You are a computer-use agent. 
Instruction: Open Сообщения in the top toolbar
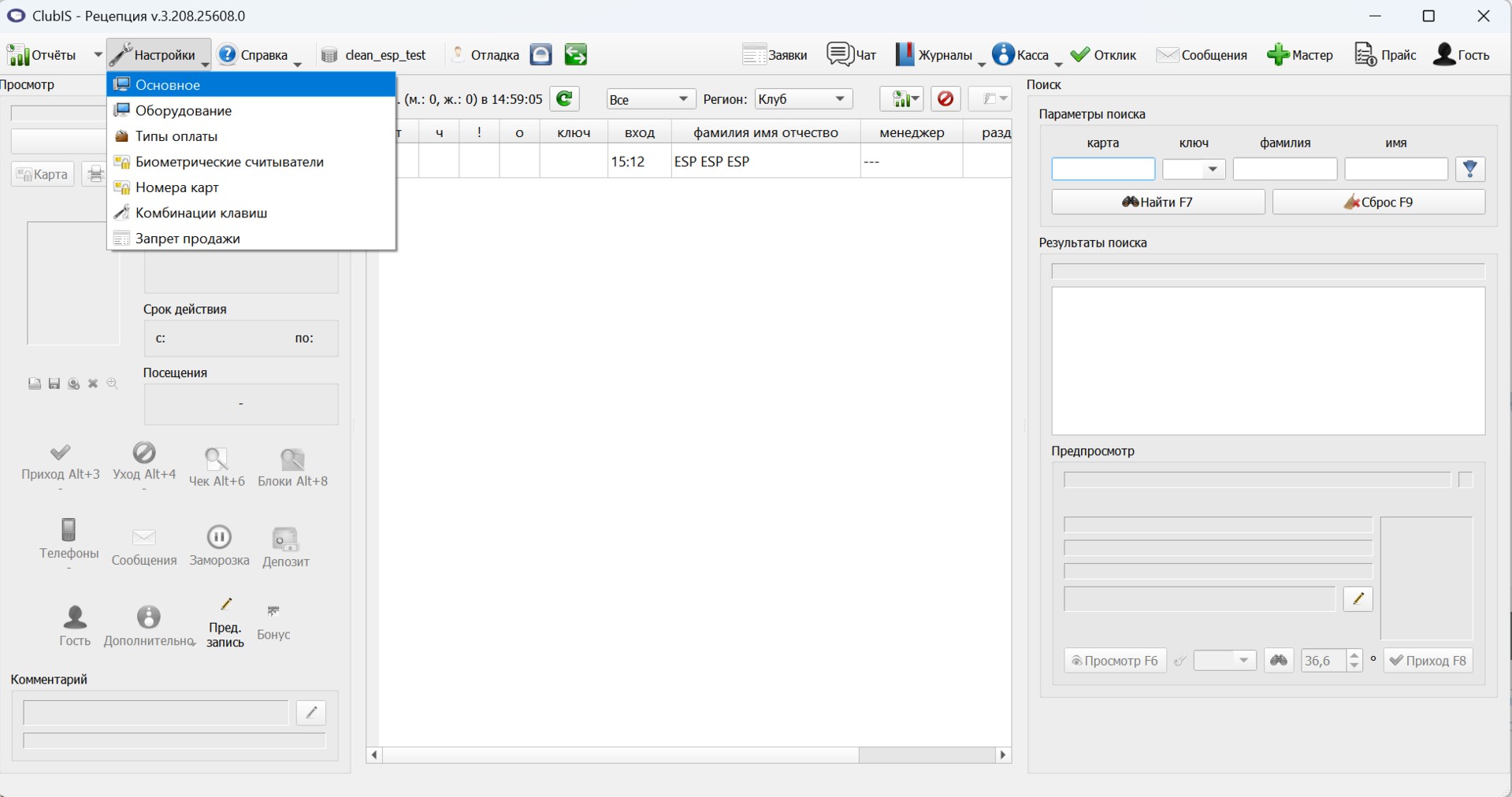point(1202,55)
